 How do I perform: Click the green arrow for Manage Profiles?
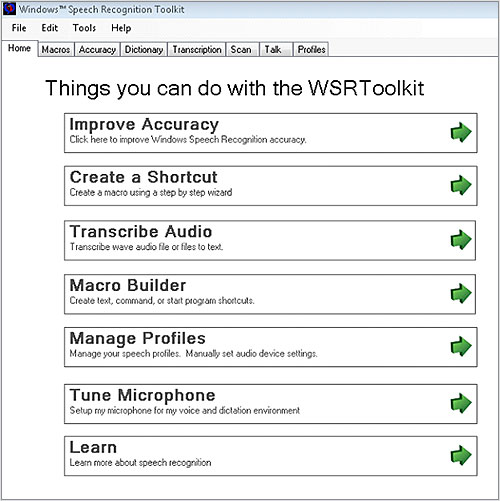(461, 346)
